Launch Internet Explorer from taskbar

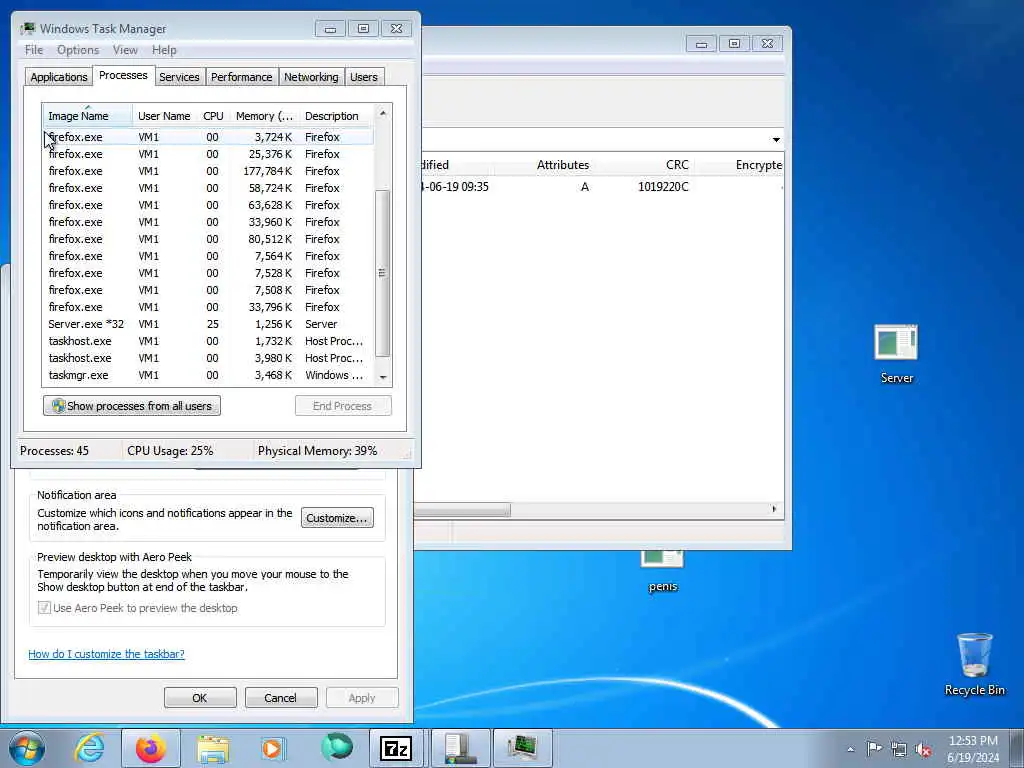89,748
